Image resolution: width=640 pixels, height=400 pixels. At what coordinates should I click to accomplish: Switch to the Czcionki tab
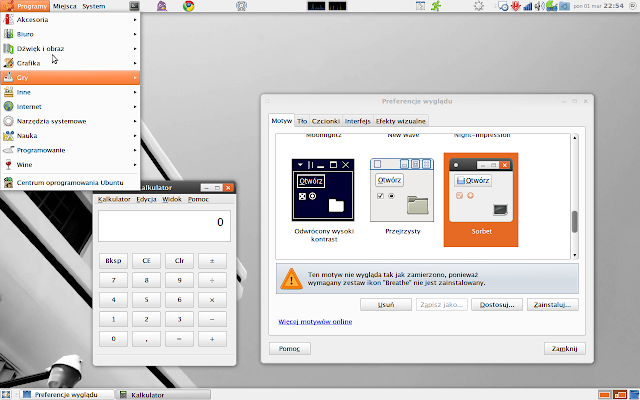326,121
